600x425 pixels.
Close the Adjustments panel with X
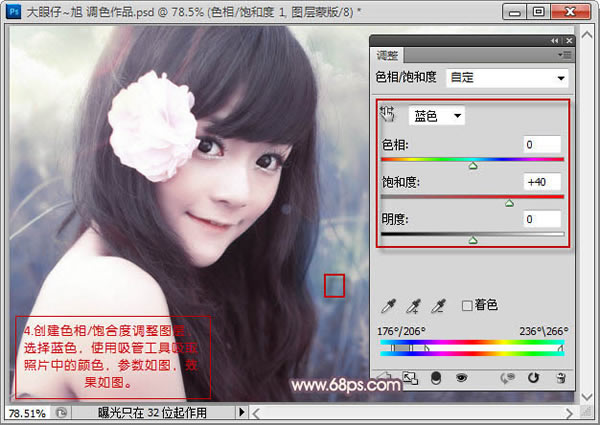569,41
